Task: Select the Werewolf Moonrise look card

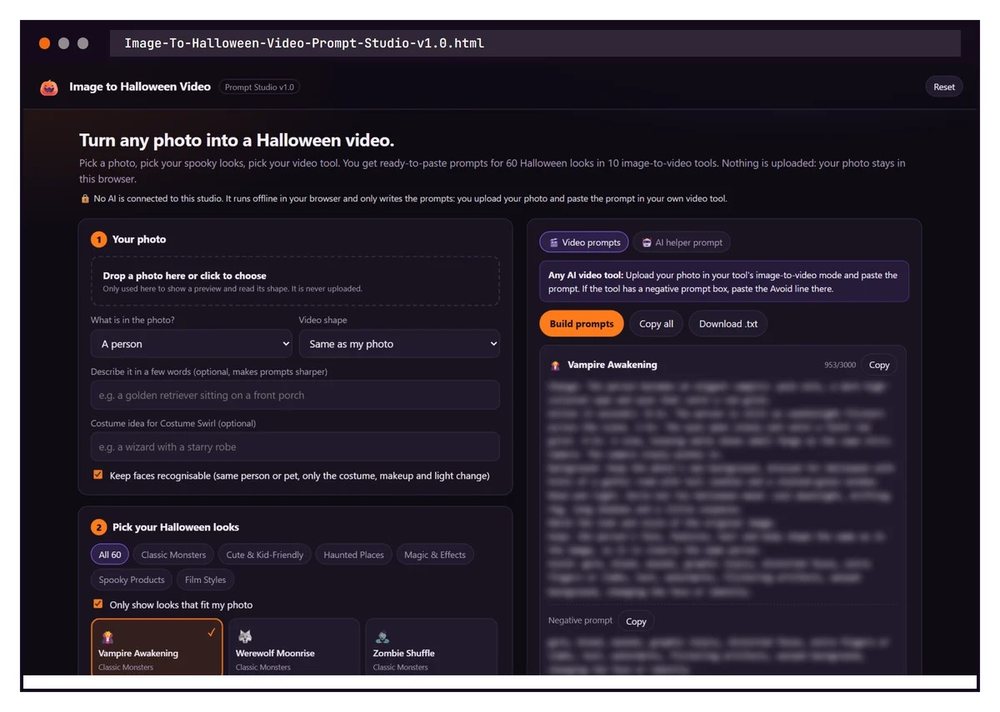Action: [294, 647]
